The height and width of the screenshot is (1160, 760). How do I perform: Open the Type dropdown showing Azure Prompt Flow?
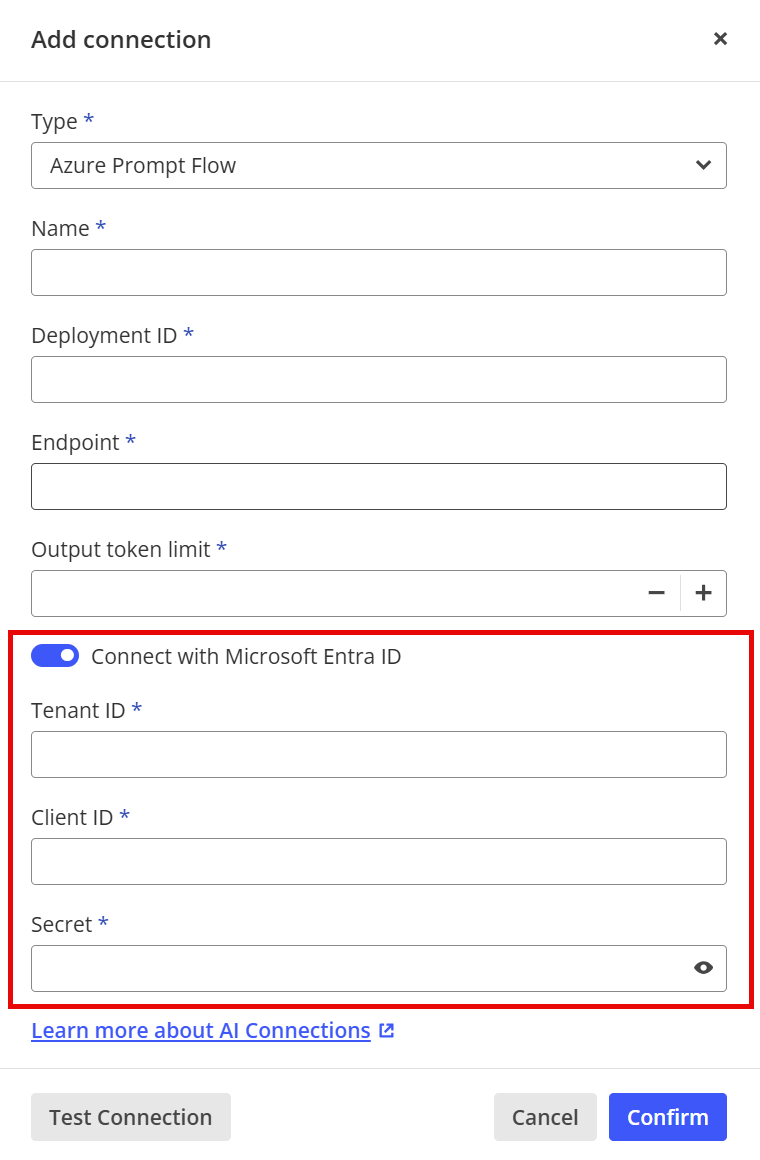coord(378,166)
